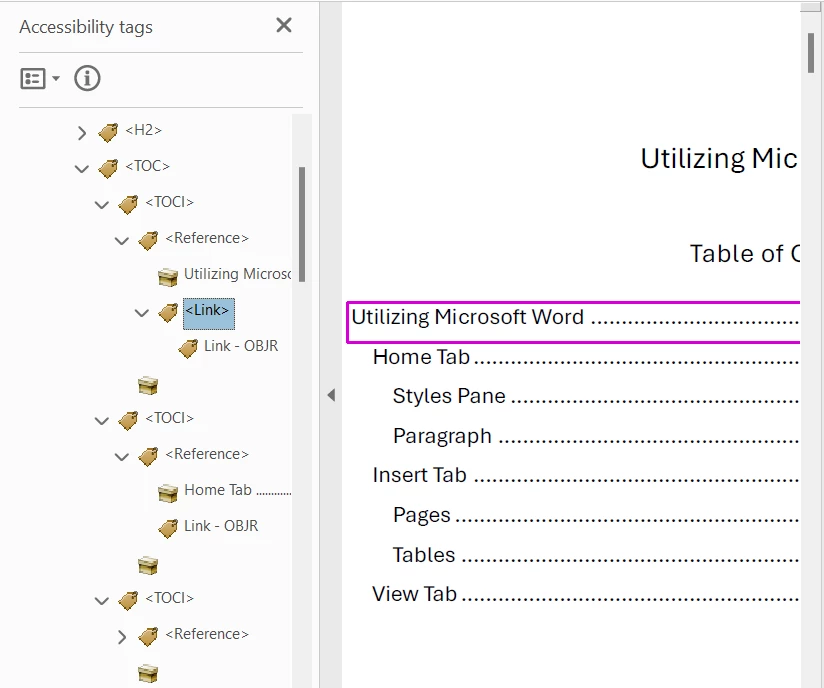Screen dimensions: 824x688
Task: Collapse the first Reference tag
Action: (121, 241)
